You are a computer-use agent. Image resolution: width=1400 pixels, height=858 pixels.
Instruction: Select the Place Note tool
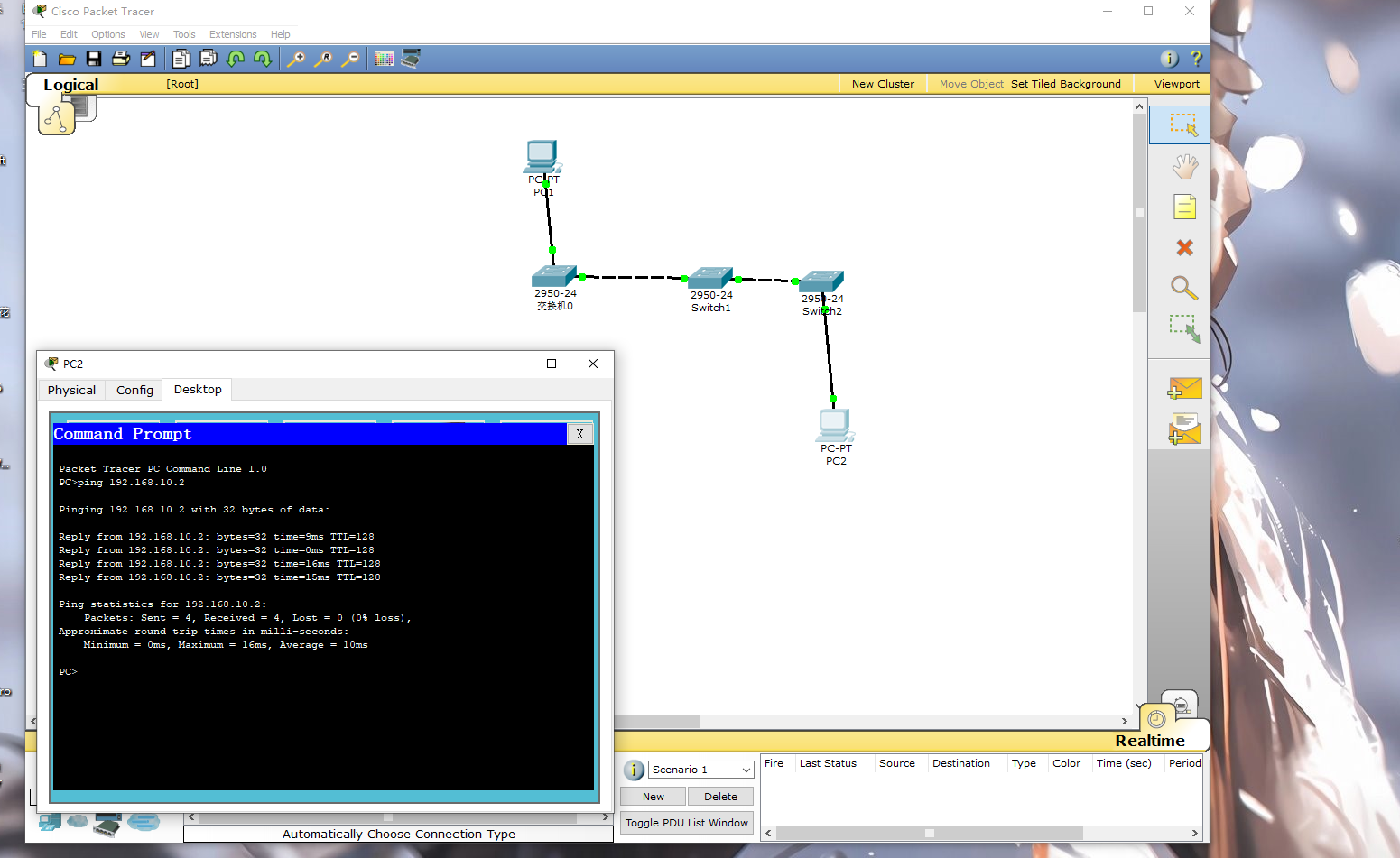(x=1184, y=207)
